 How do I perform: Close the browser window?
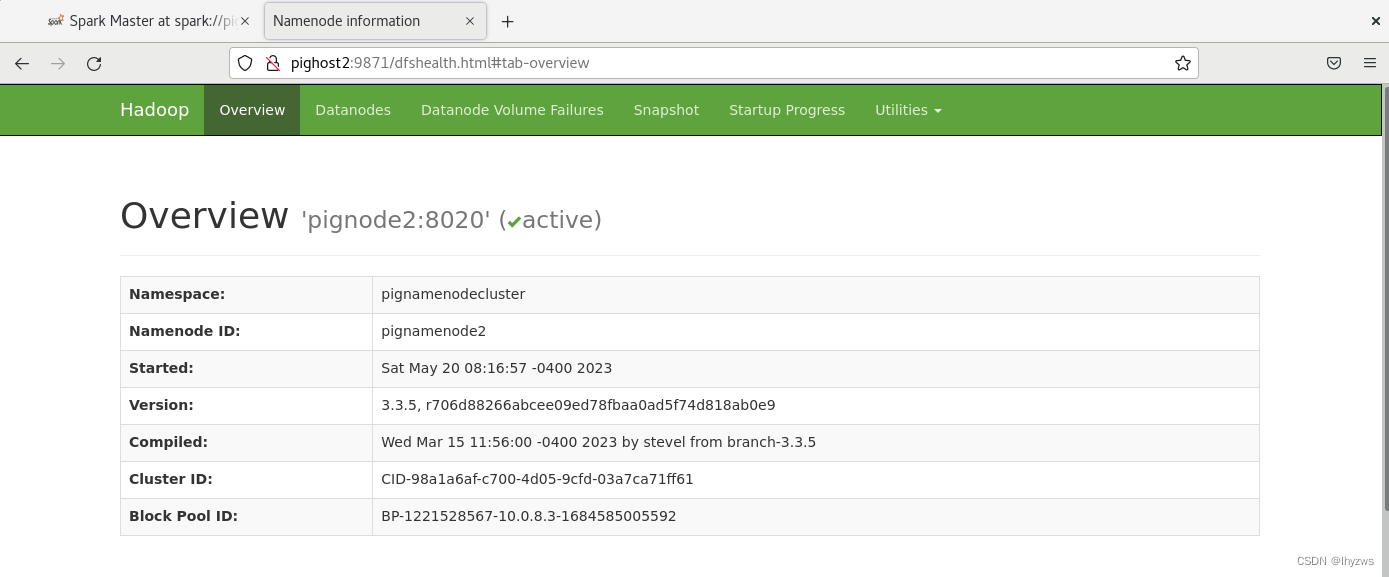tap(1376, 21)
